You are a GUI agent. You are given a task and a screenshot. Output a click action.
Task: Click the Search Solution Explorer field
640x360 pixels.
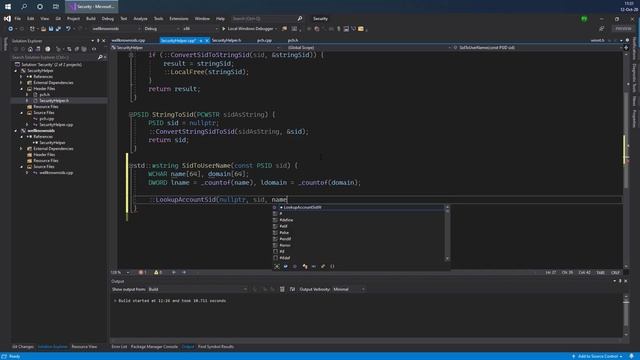(54, 57)
